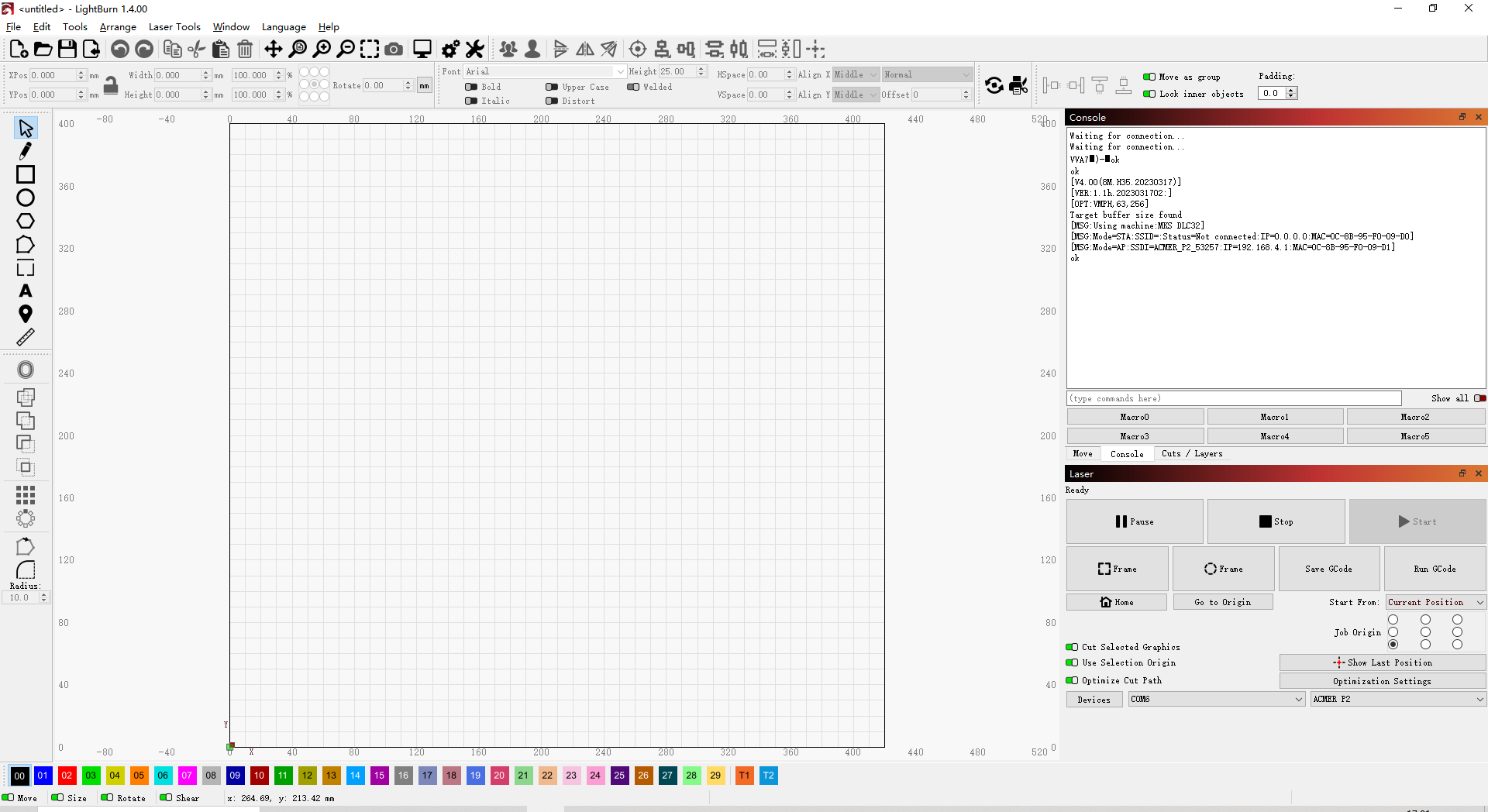
Task: Select the Draw Lines pencil tool
Action: click(x=26, y=151)
